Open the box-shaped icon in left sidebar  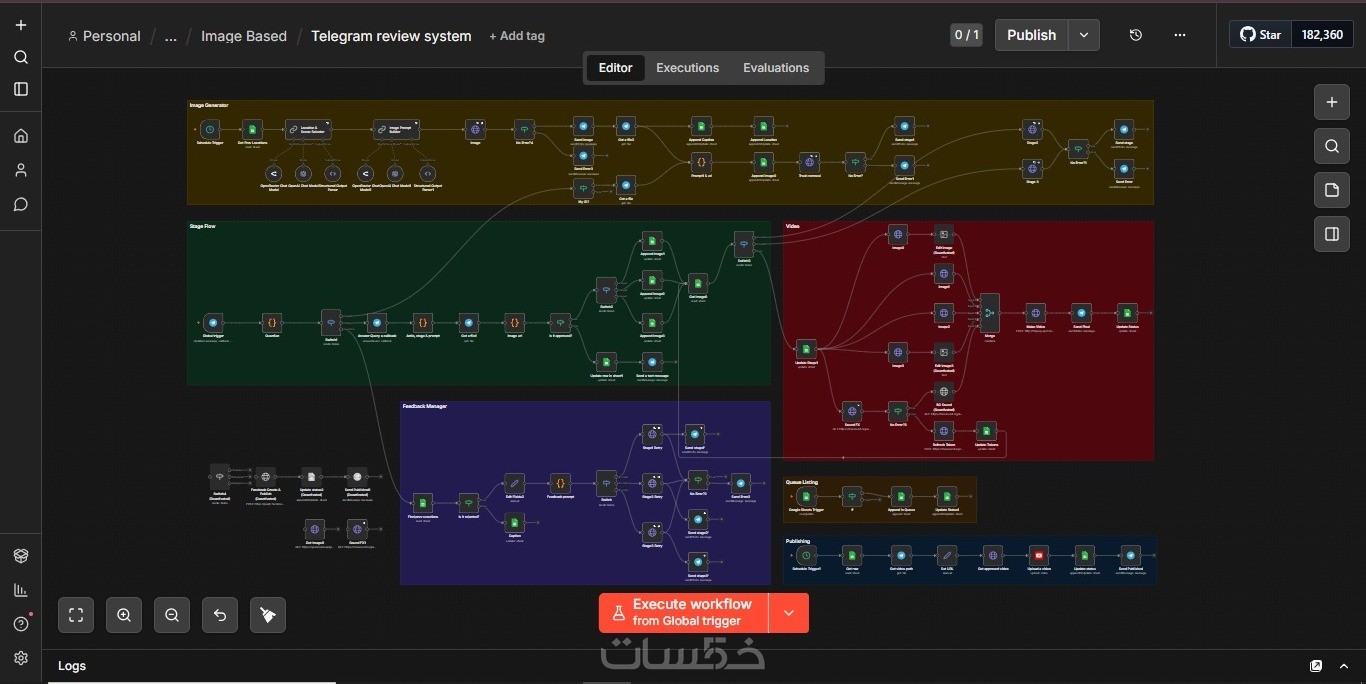point(21,556)
